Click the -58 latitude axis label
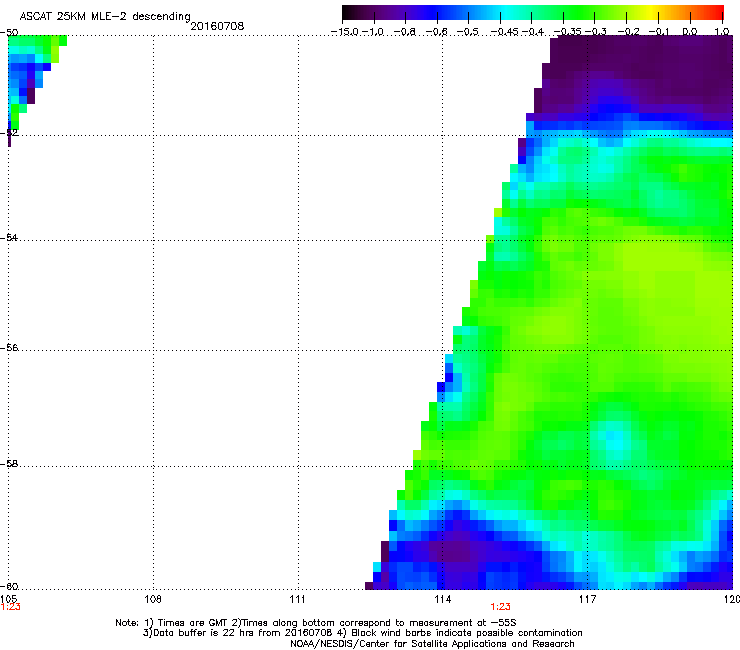The width and height of the screenshot is (740, 650). pyautogui.click(x=9, y=464)
